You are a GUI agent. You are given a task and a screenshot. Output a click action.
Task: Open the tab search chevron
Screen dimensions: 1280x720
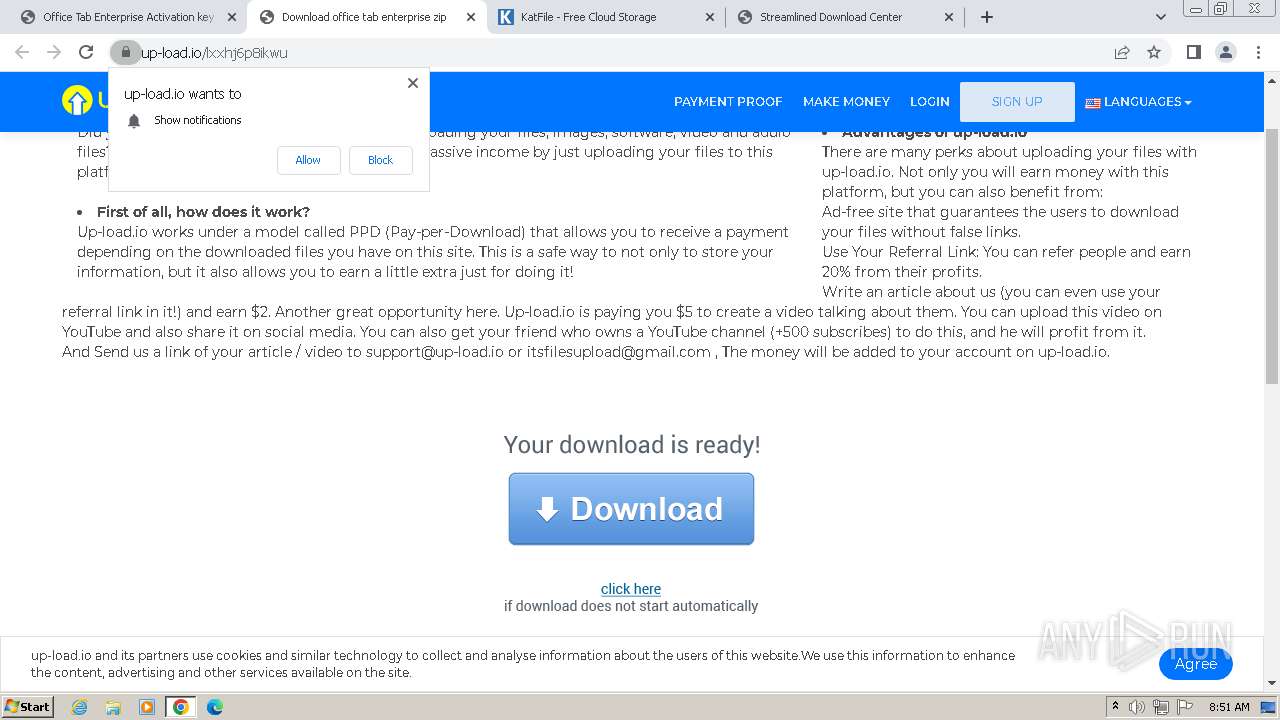pyautogui.click(x=1160, y=17)
